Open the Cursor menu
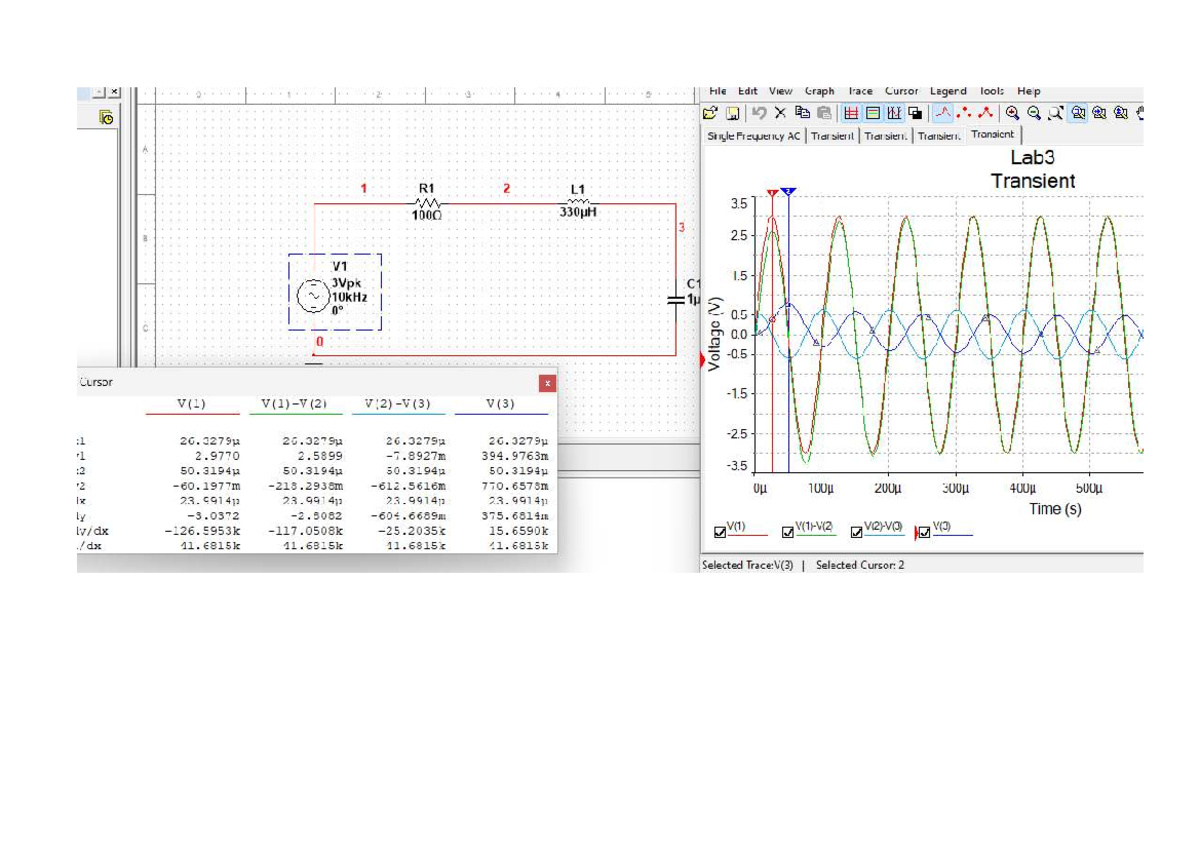Viewport: 1200px width, 849px height. click(x=900, y=91)
